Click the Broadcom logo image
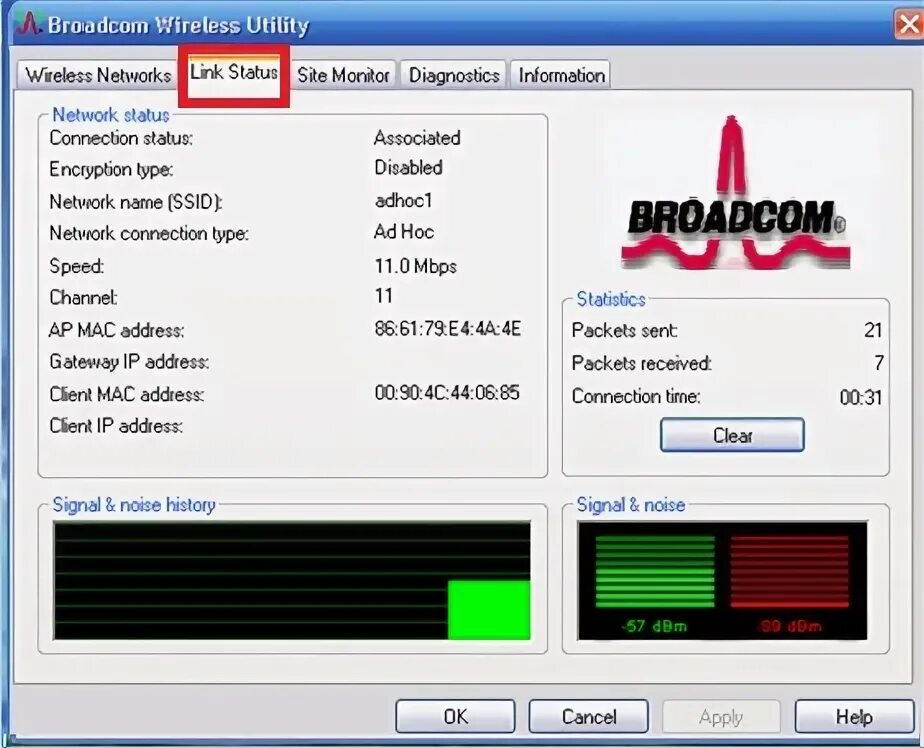Image resolution: width=924 pixels, height=748 pixels. pyautogui.click(x=734, y=192)
